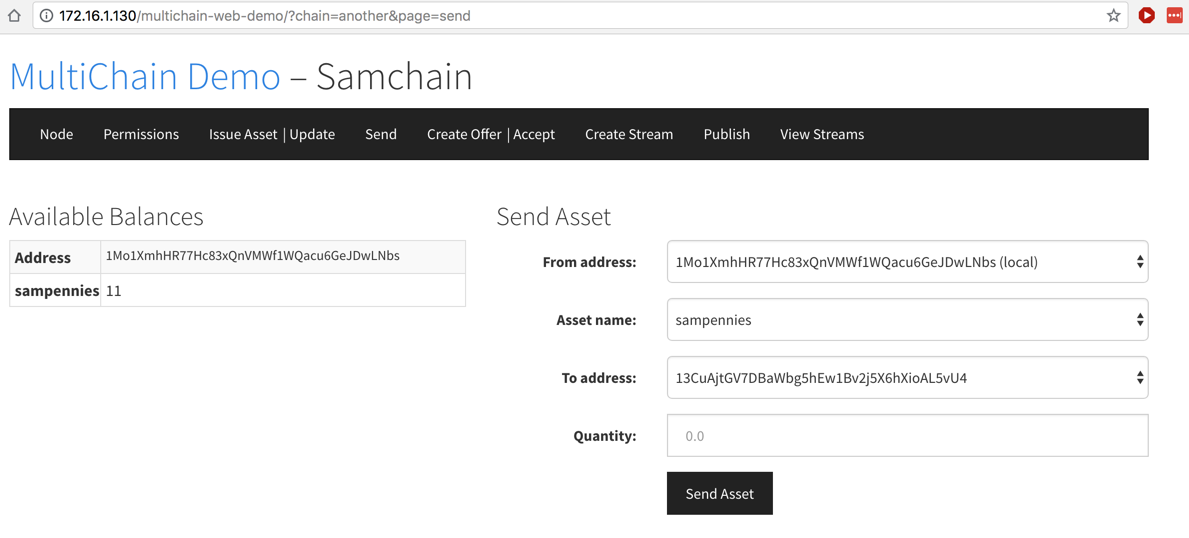1189x538 pixels.
Task: Click Create Offer in the navbar
Action: (x=464, y=134)
